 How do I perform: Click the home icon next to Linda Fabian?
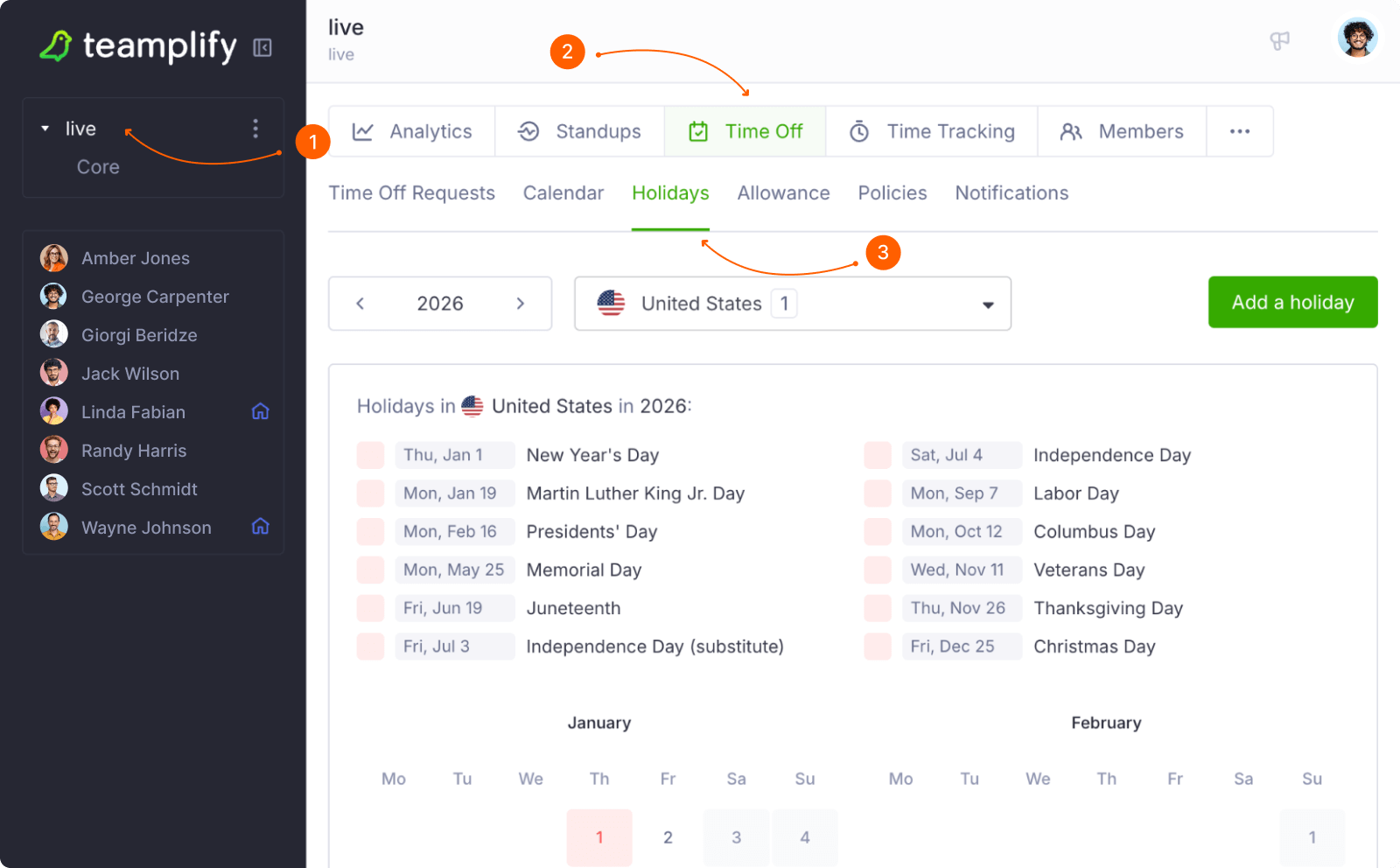[x=261, y=411]
